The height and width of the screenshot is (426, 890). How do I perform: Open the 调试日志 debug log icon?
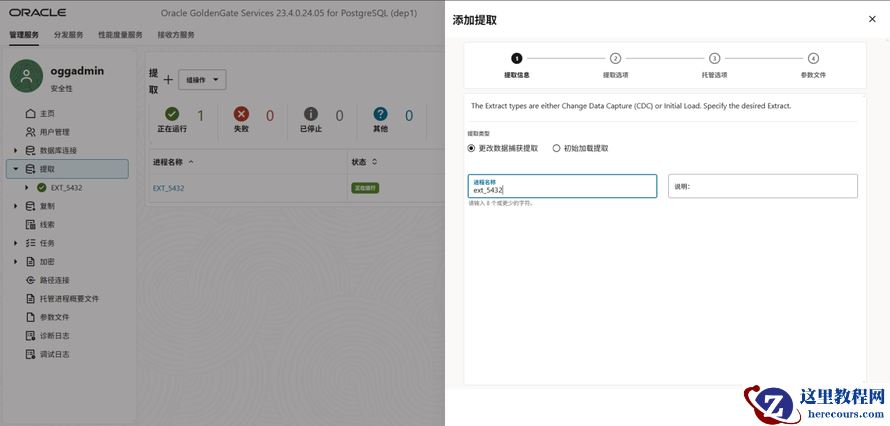tap(31, 354)
